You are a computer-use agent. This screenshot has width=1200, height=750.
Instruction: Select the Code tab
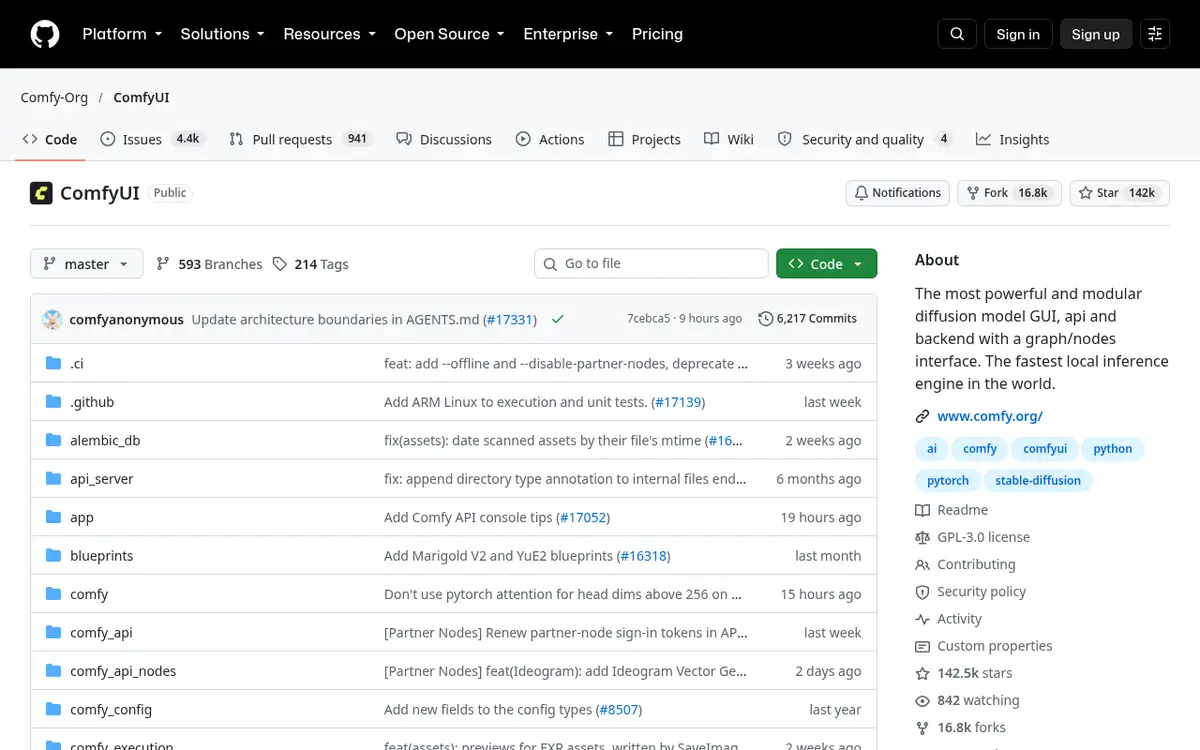50,139
